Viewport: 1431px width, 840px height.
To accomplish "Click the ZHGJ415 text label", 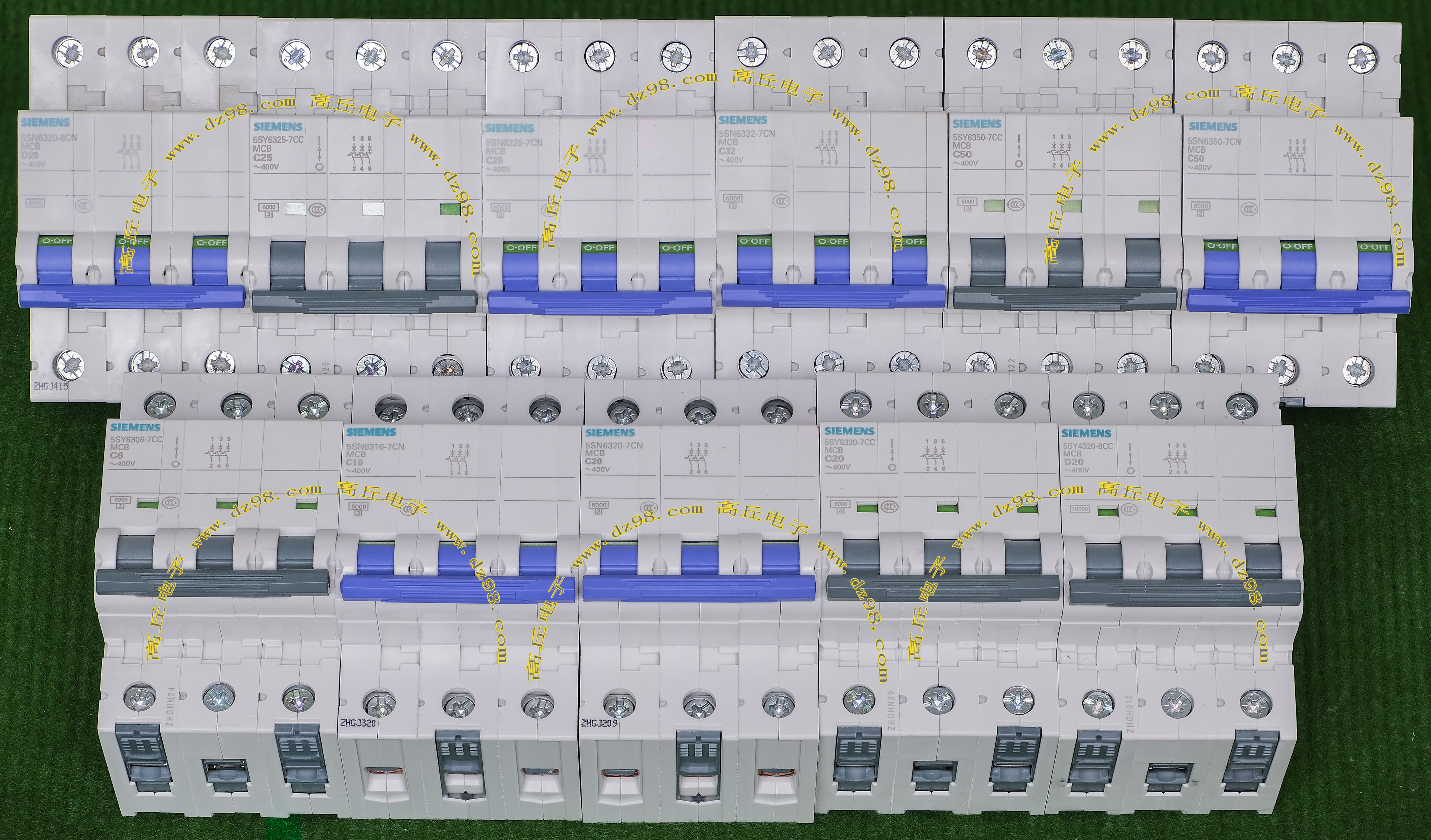I will click(x=51, y=387).
